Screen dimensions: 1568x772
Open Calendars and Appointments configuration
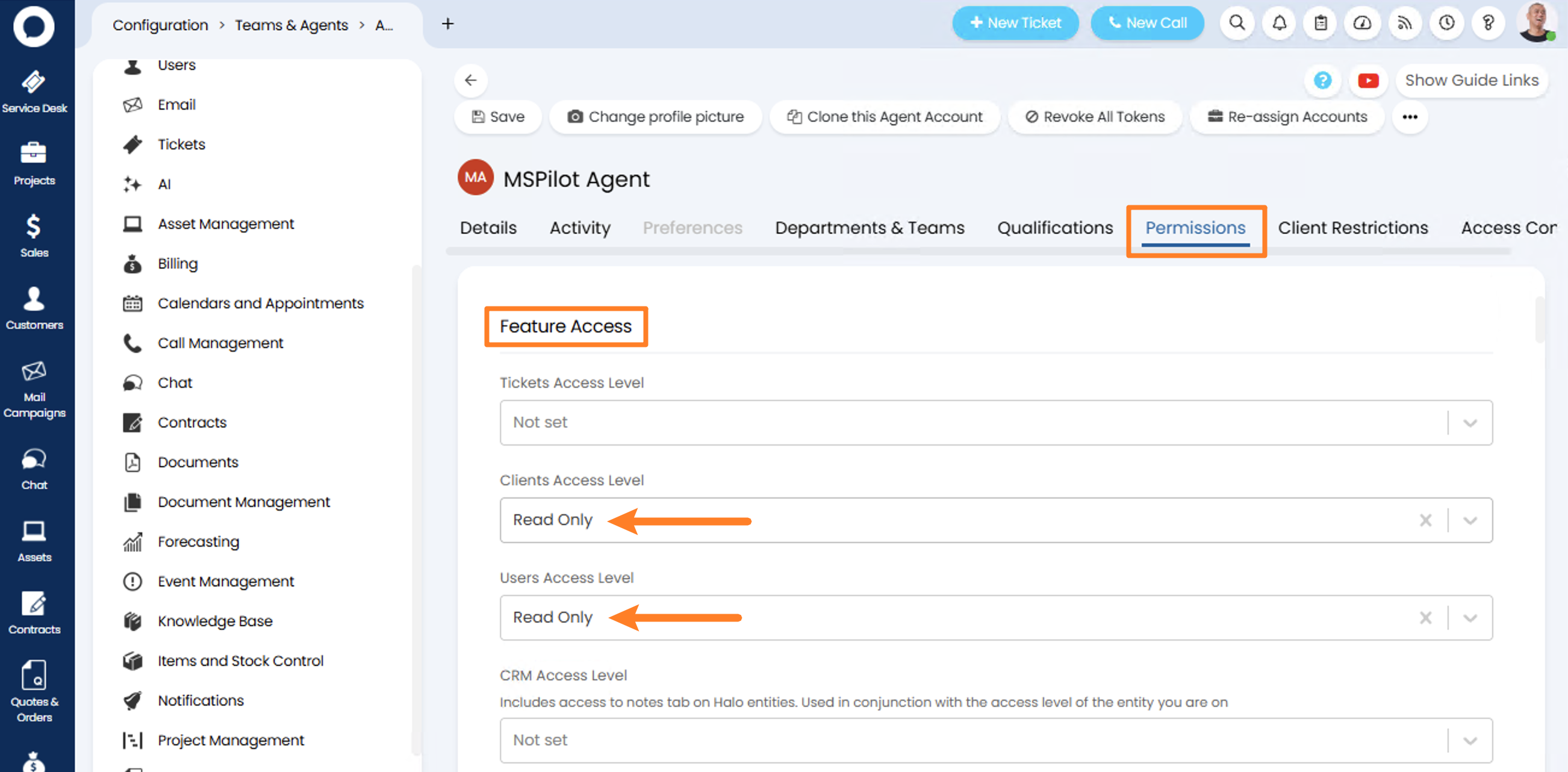pos(261,303)
